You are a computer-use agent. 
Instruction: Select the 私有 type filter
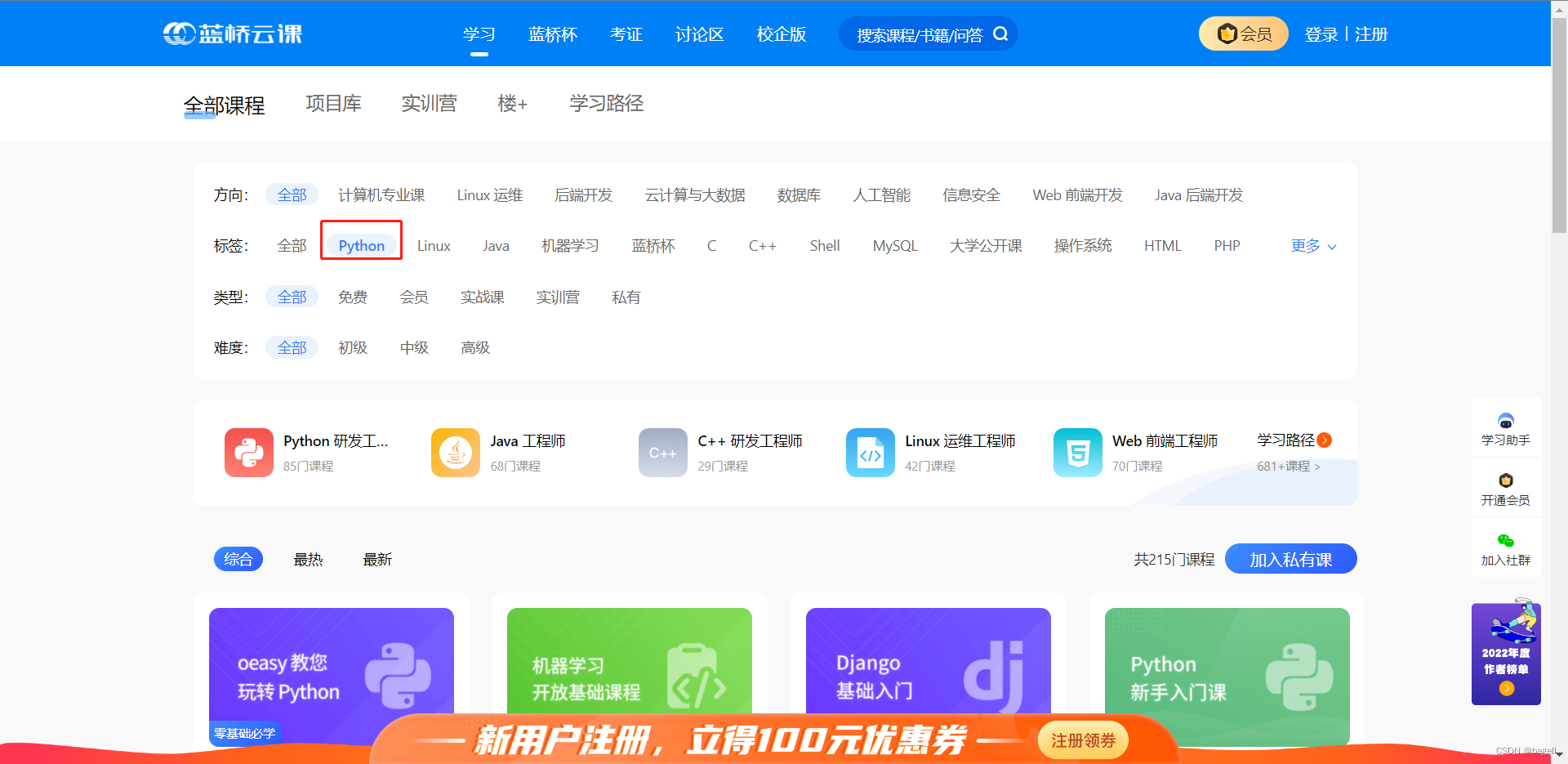[626, 297]
